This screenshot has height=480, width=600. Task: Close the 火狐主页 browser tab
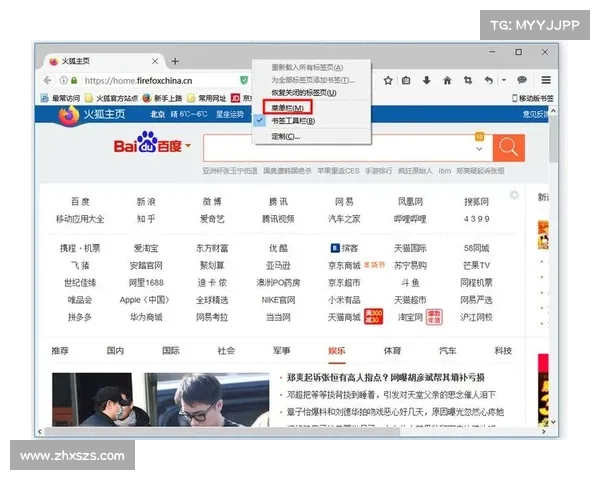point(154,61)
